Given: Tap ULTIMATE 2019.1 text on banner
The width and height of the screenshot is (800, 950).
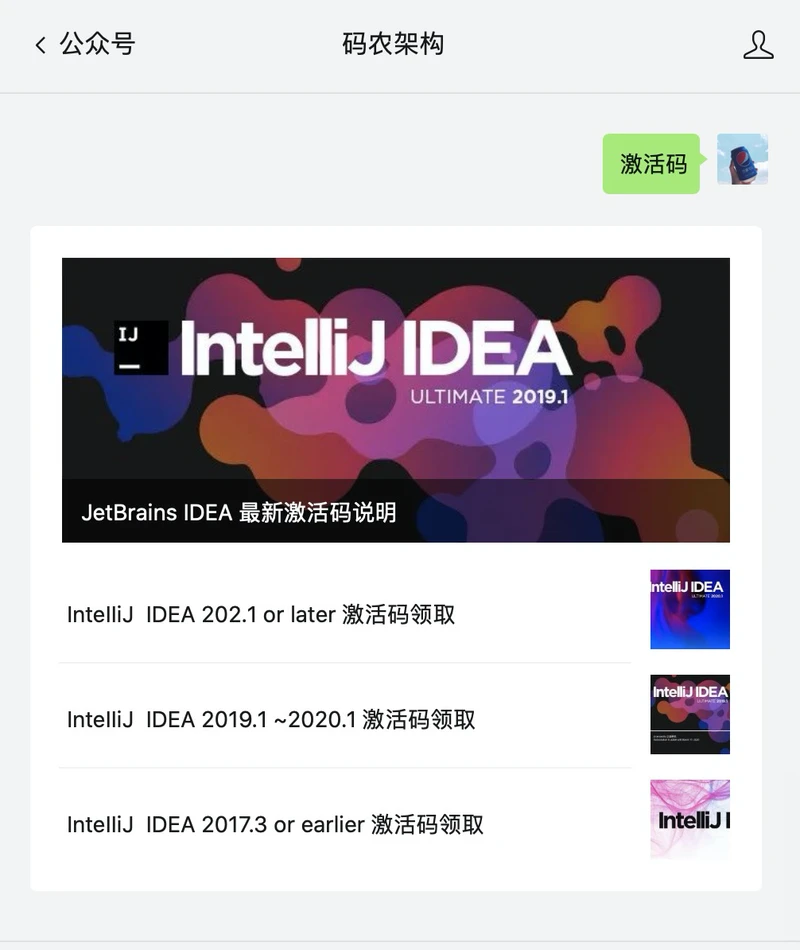Looking at the screenshot, I should [x=490, y=397].
